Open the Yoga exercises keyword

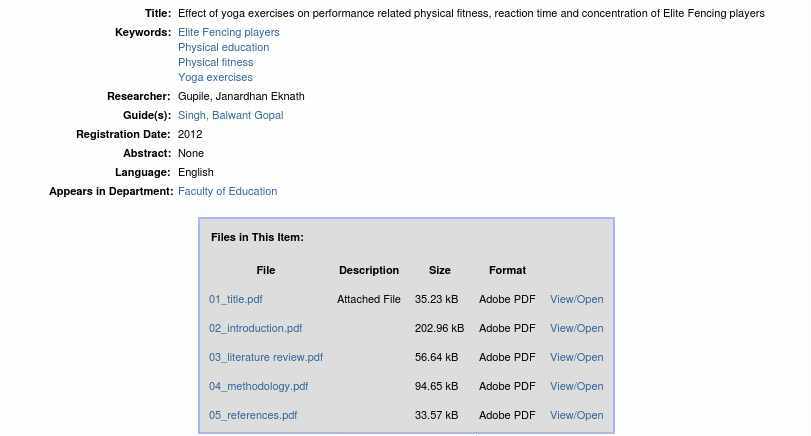(215, 78)
